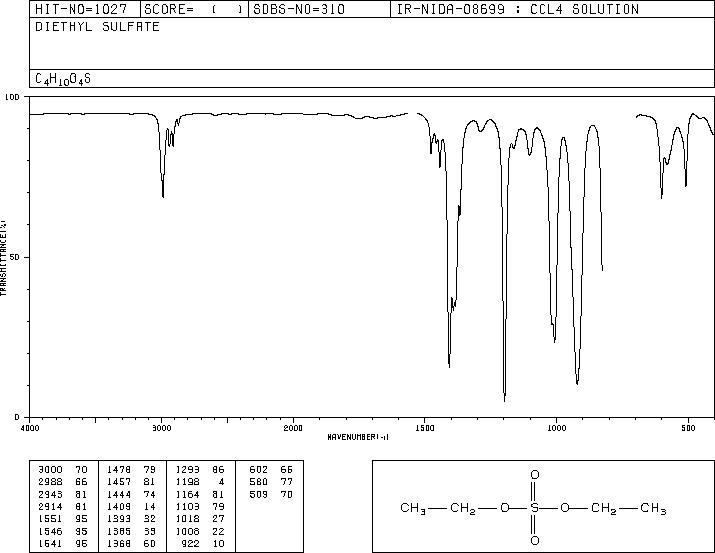Click the WAVENUMBER x-axis title

coord(358,437)
